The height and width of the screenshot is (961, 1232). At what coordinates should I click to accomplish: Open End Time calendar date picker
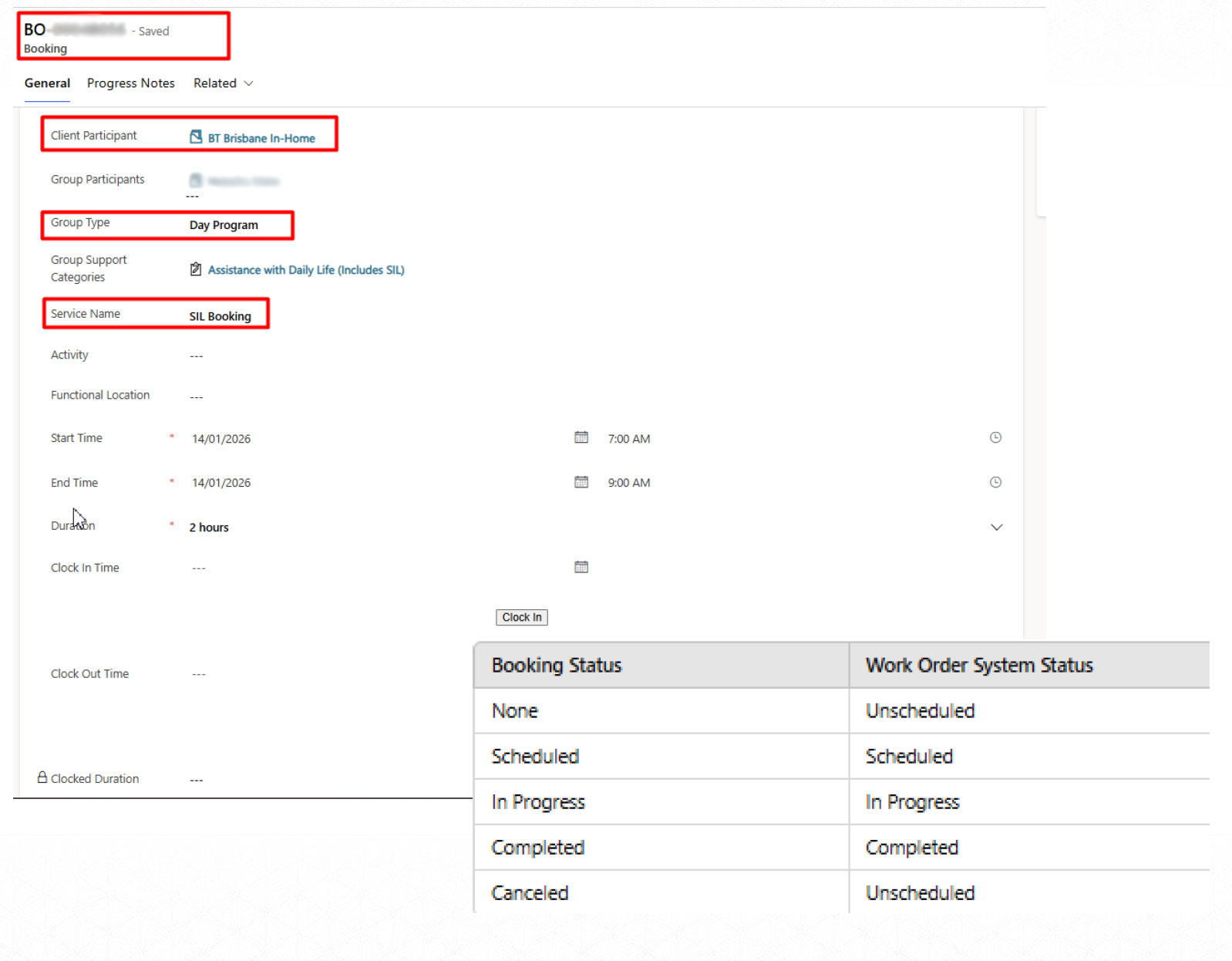coord(581,482)
